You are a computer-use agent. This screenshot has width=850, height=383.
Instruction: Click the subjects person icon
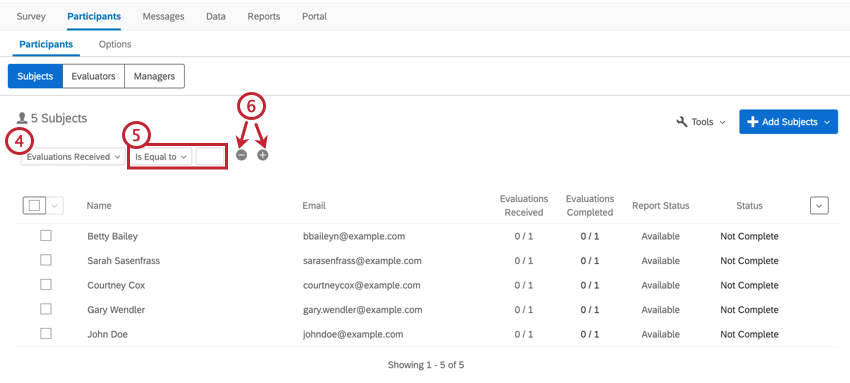[x=22, y=118]
